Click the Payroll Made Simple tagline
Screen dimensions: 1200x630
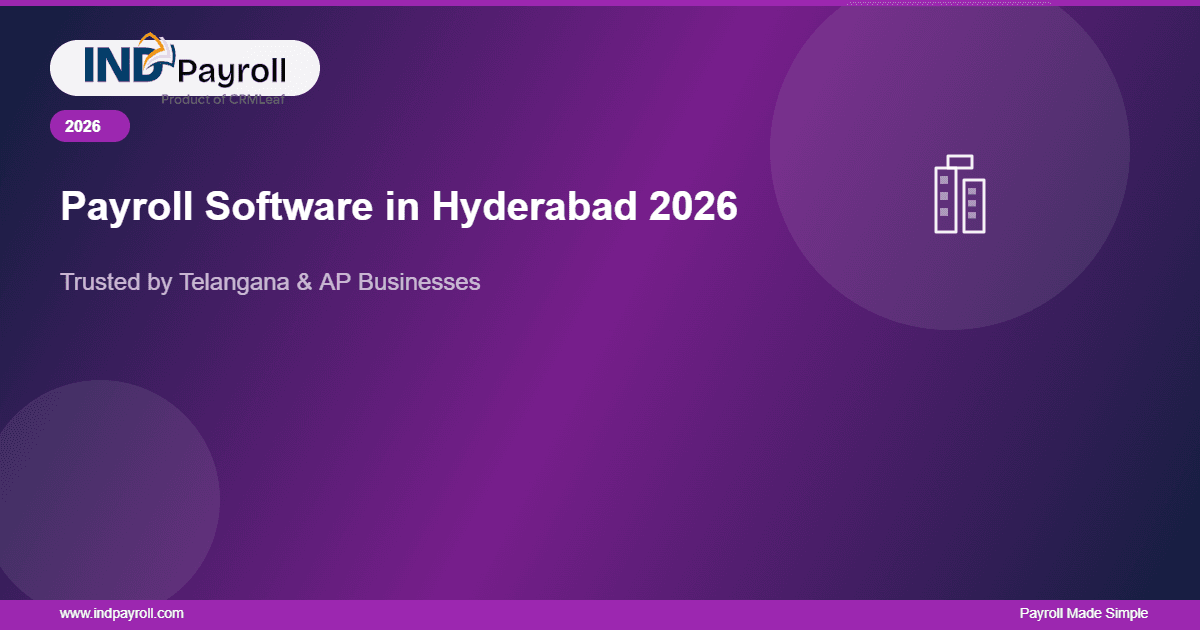point(1083,613)
